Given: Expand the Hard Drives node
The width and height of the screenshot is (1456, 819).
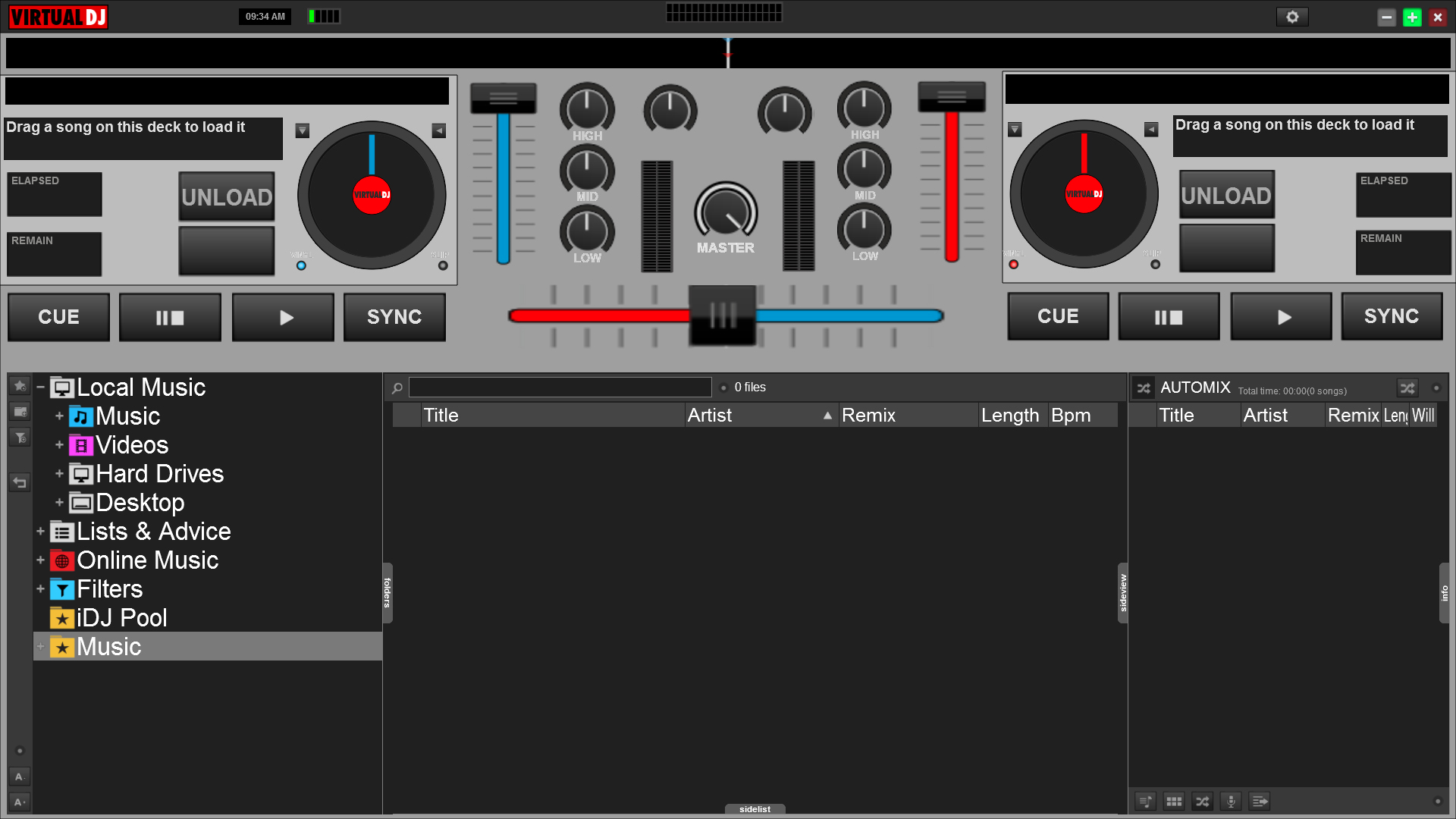Looking at the screenshot, I should 59,474.
